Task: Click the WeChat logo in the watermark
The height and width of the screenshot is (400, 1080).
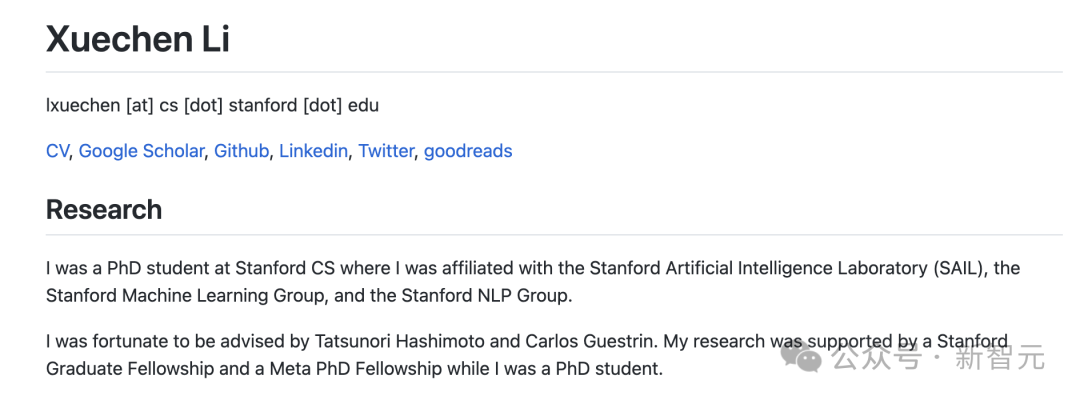Action: (x=803, y=355)
